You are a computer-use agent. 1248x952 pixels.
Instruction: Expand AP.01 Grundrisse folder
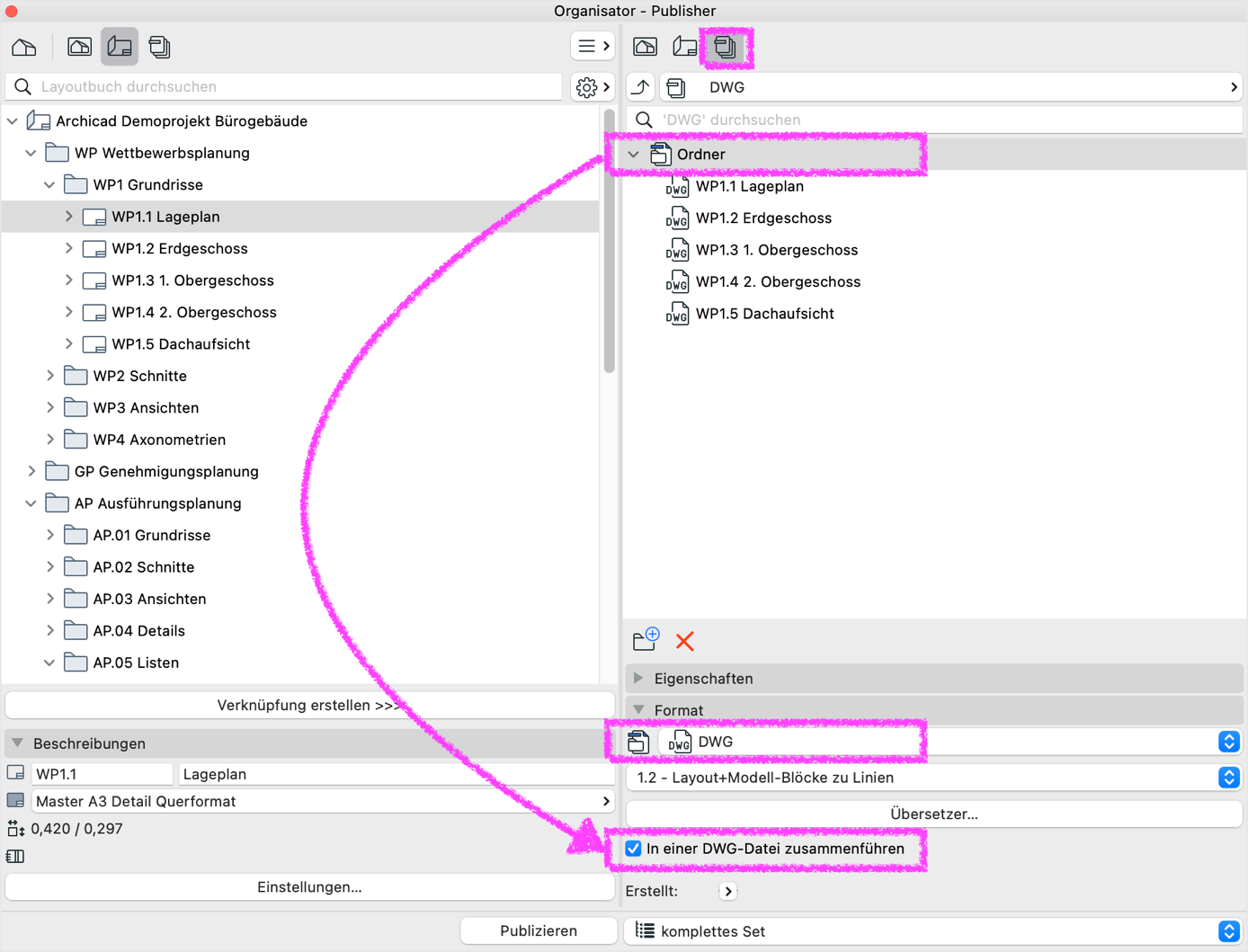(50, 536)
